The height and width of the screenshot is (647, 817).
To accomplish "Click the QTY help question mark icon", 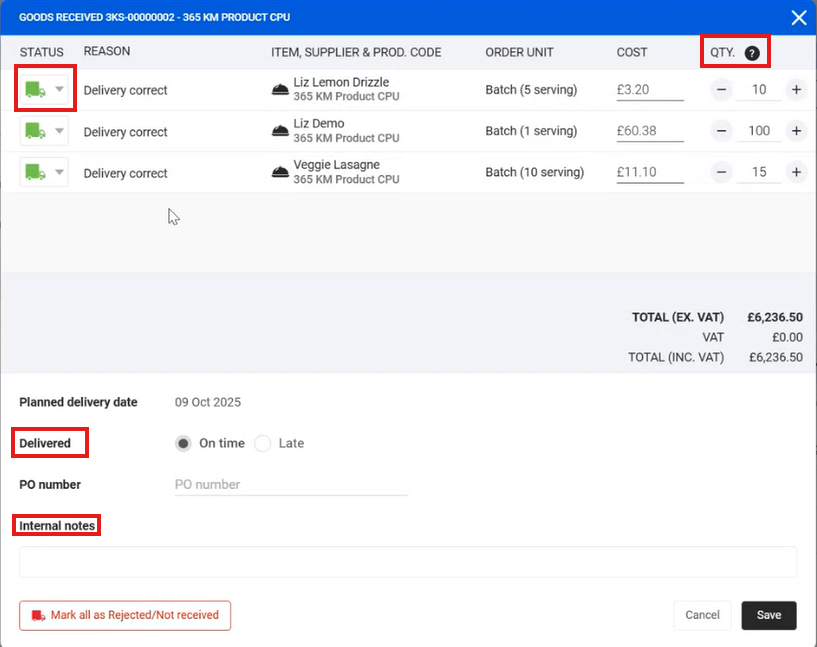I will [752, 53].
